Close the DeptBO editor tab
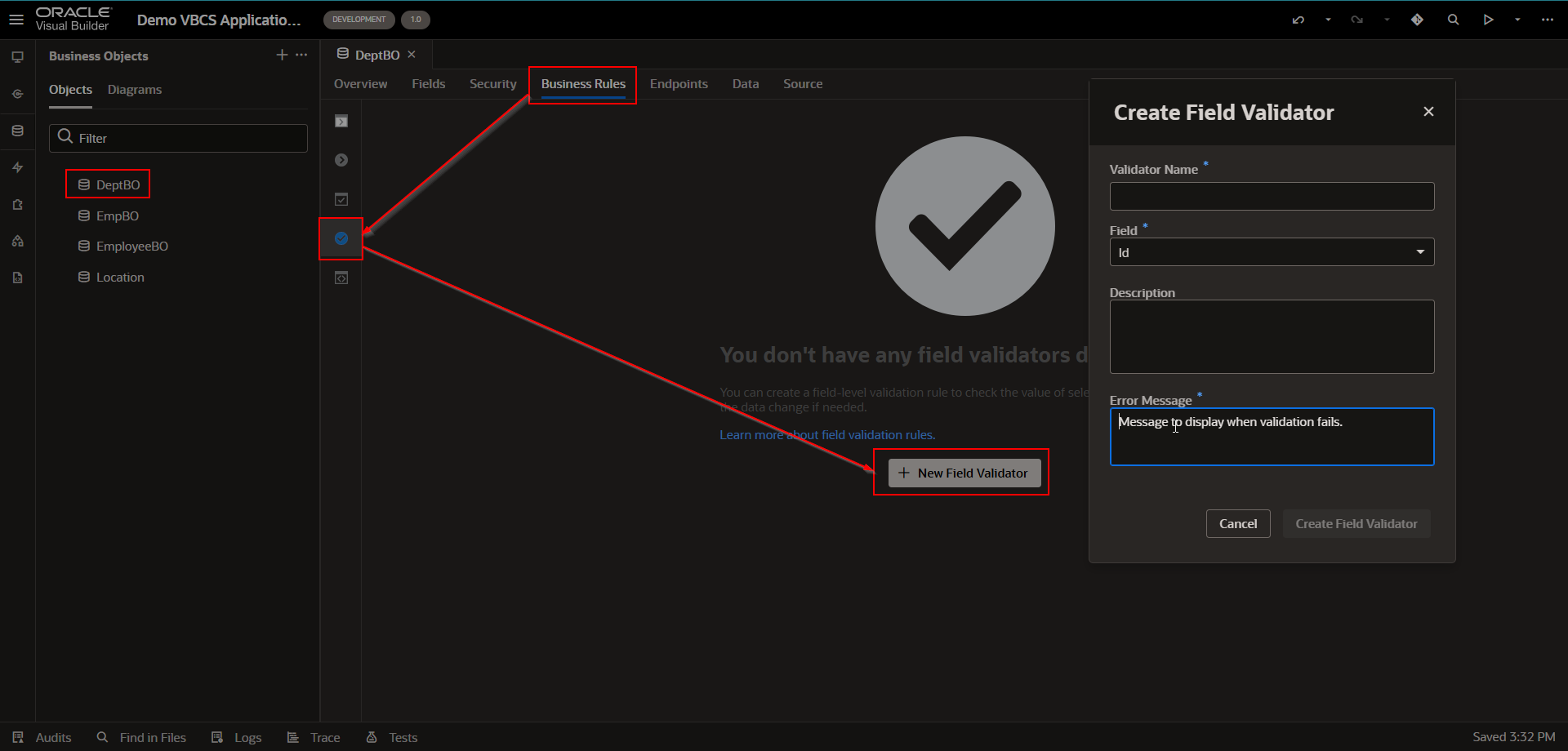The height and width of the screenshot is (751, 1568). pyautogui.click(x=412, y=55)
